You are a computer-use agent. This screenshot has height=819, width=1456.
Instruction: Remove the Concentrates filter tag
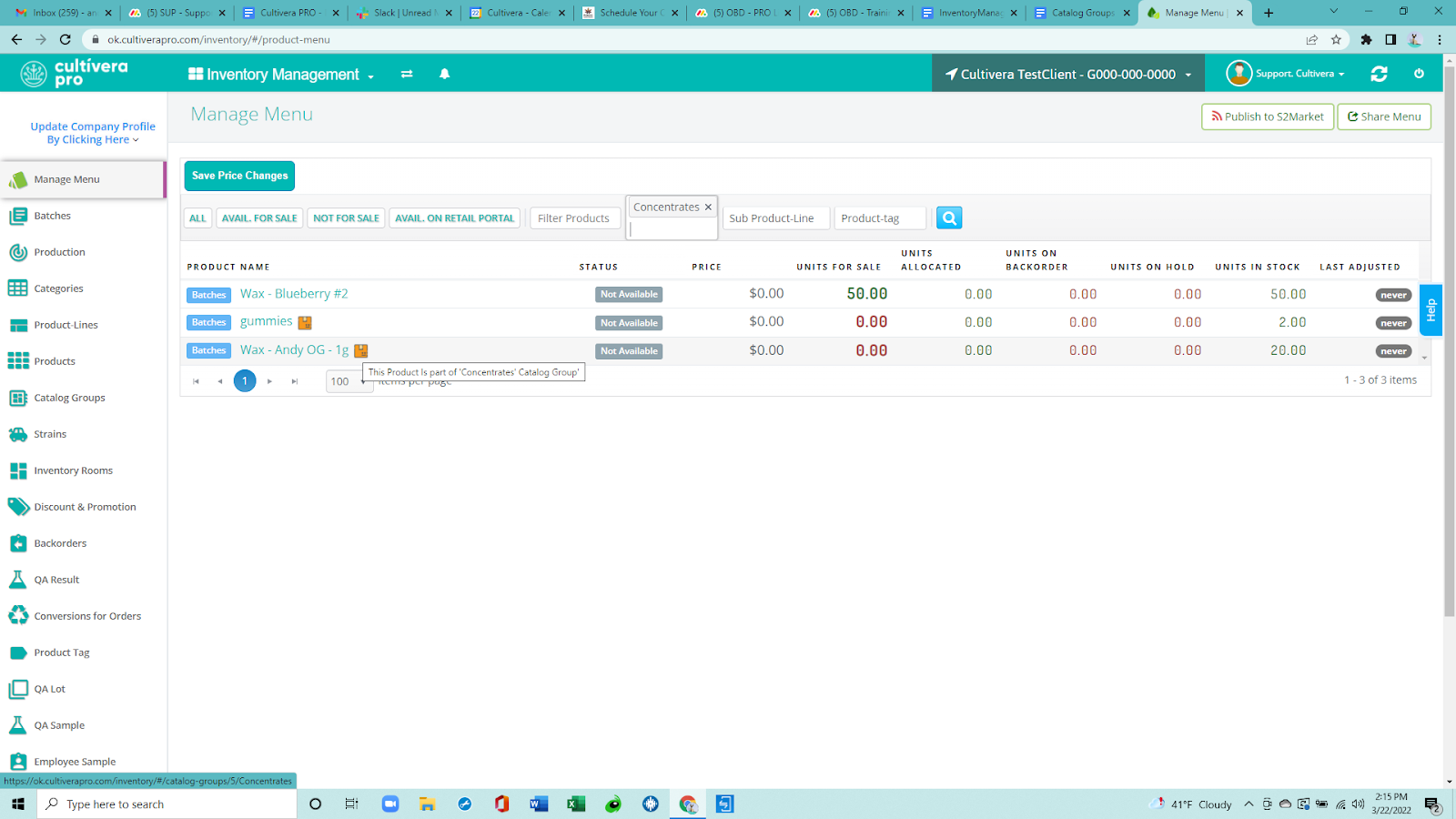pos(708,207)
